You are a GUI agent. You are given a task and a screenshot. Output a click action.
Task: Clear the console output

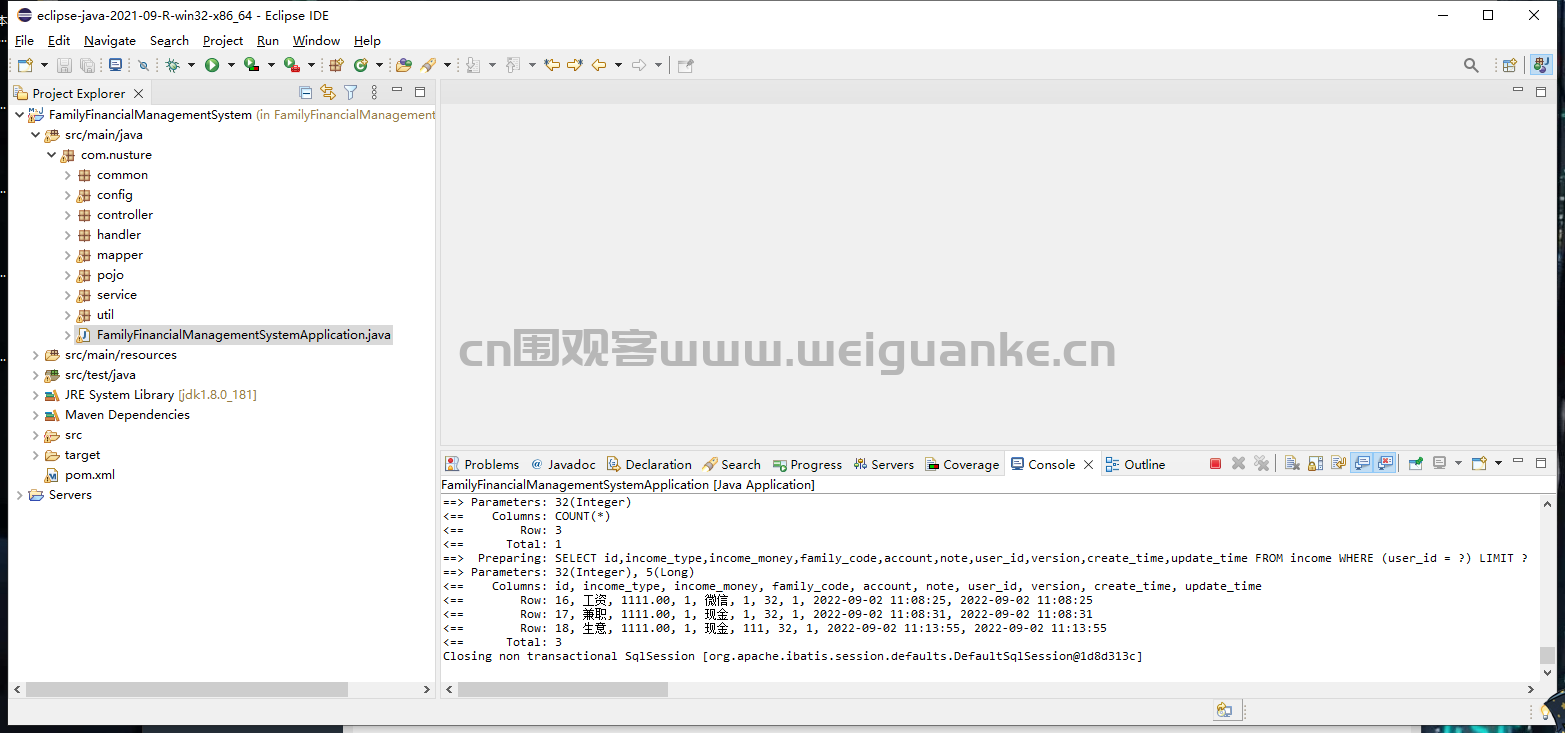click(1292, 464)
